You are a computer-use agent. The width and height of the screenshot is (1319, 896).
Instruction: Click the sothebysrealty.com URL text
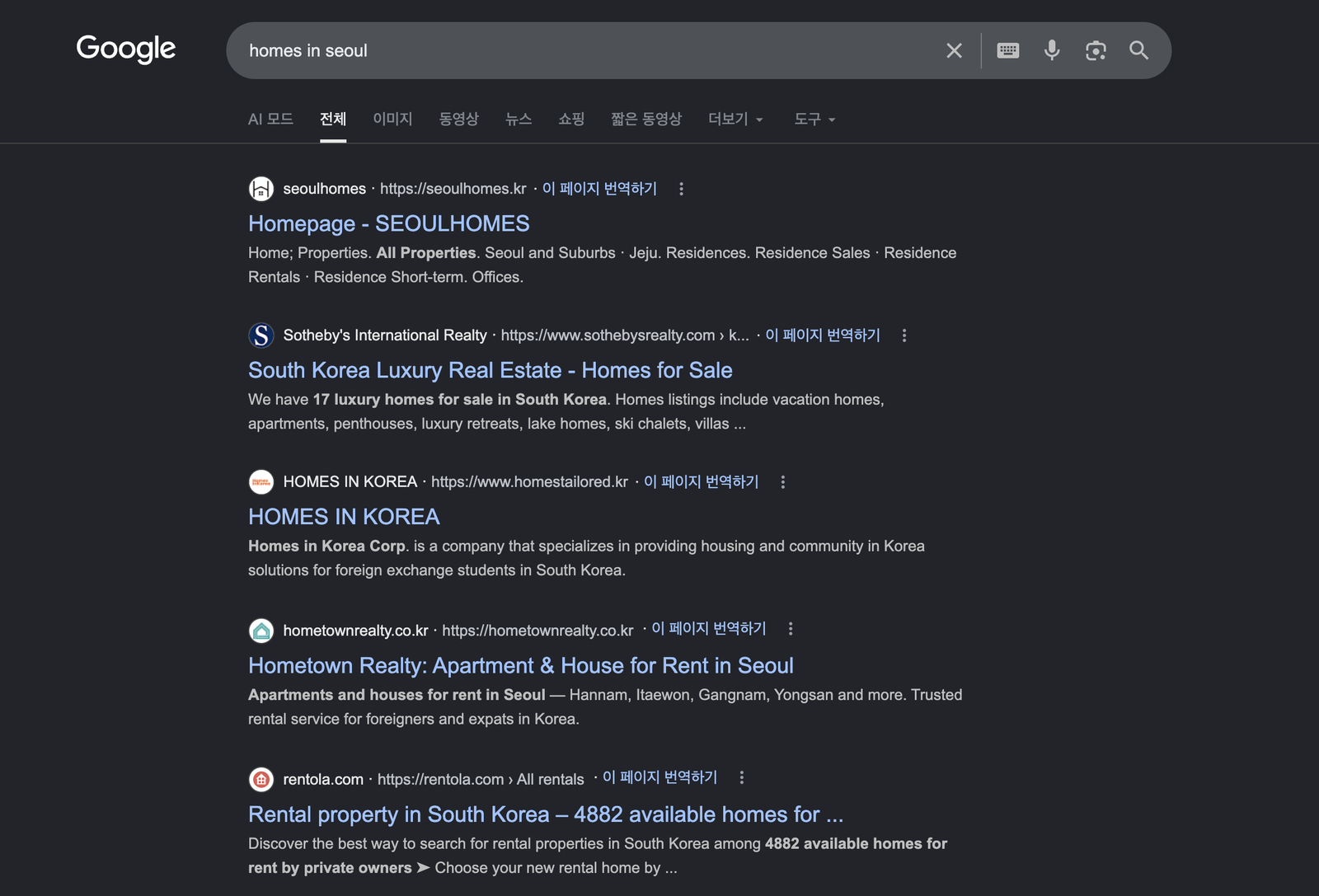(625, 335)
